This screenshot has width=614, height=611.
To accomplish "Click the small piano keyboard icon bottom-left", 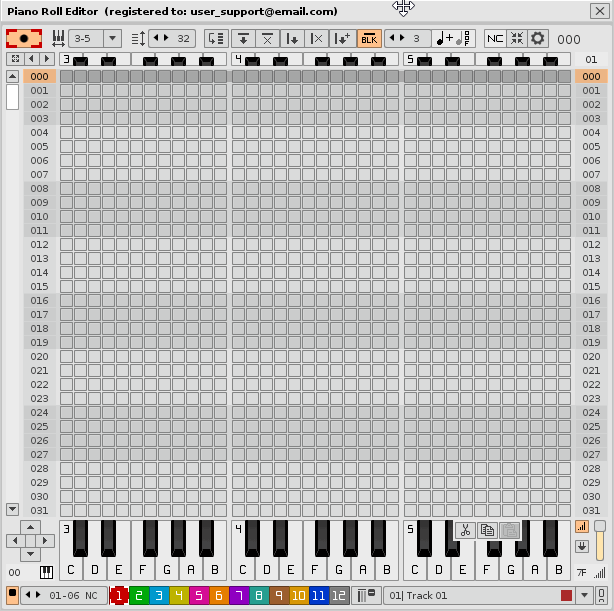I will point(46,573).
